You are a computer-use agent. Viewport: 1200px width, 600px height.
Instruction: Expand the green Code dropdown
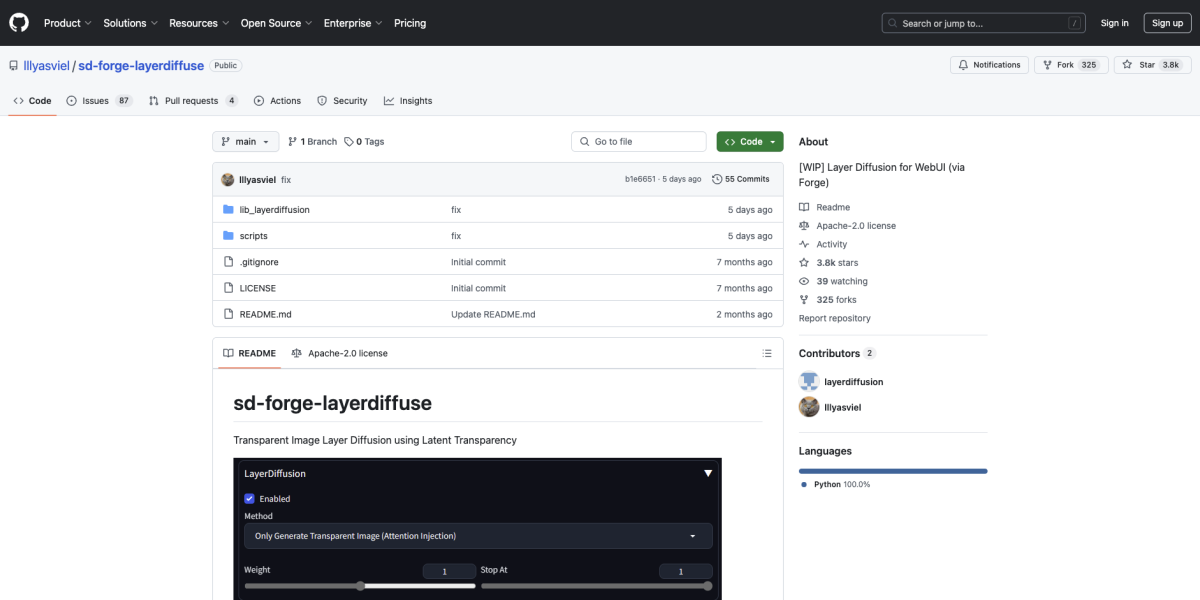[749, 141]
